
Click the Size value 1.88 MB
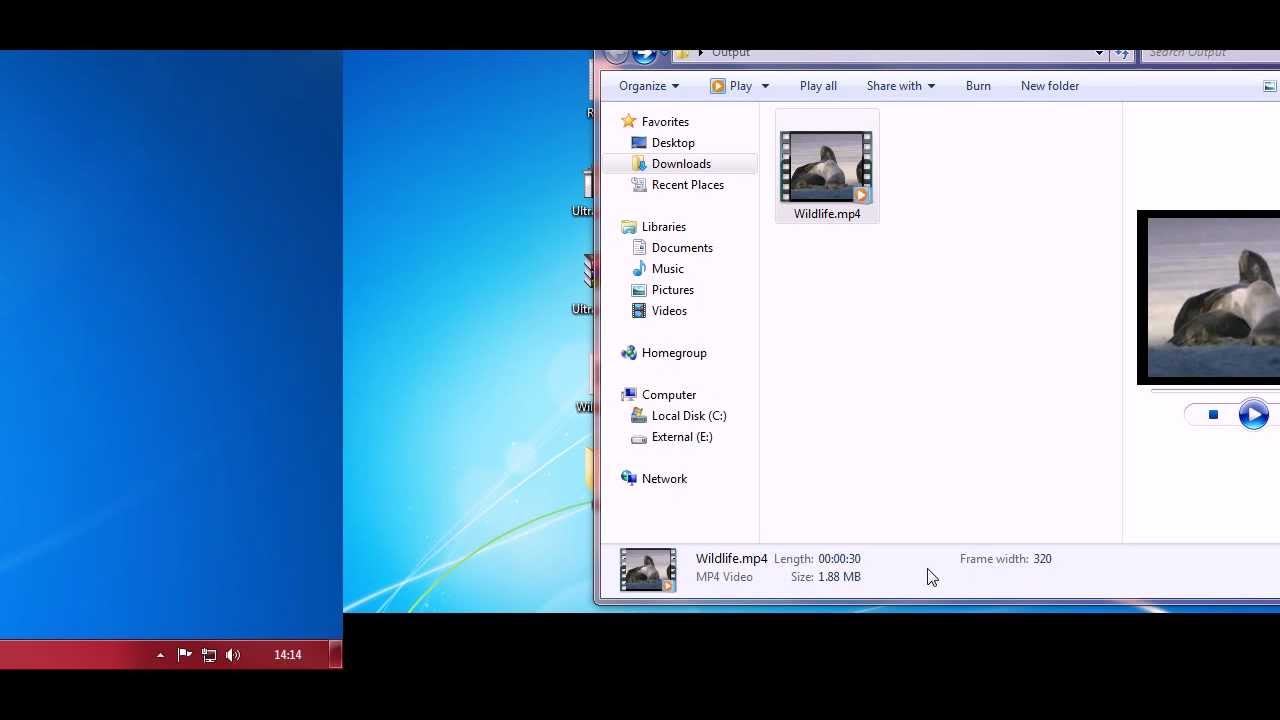click(839, 577)
